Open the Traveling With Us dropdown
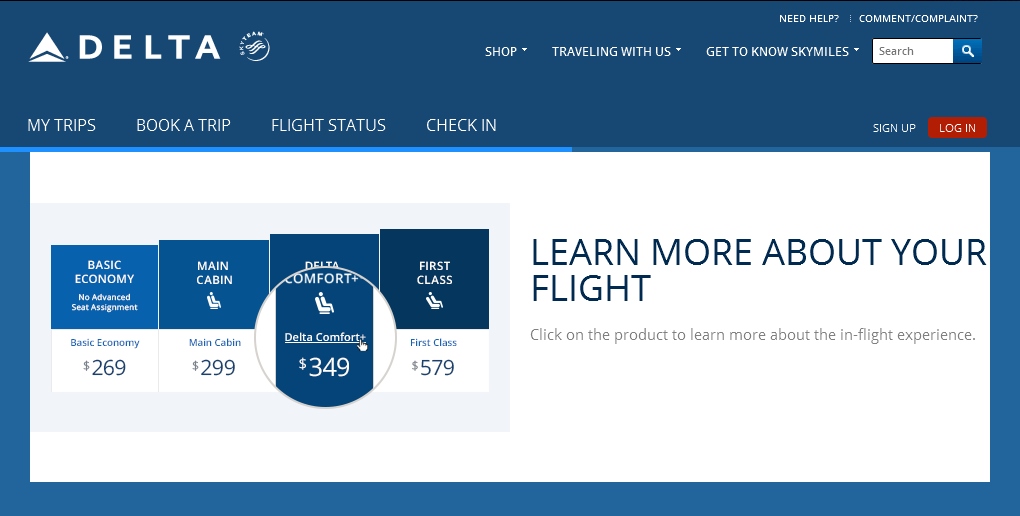The height and width of the screenshot is (516, 1020). pos(616,51)
